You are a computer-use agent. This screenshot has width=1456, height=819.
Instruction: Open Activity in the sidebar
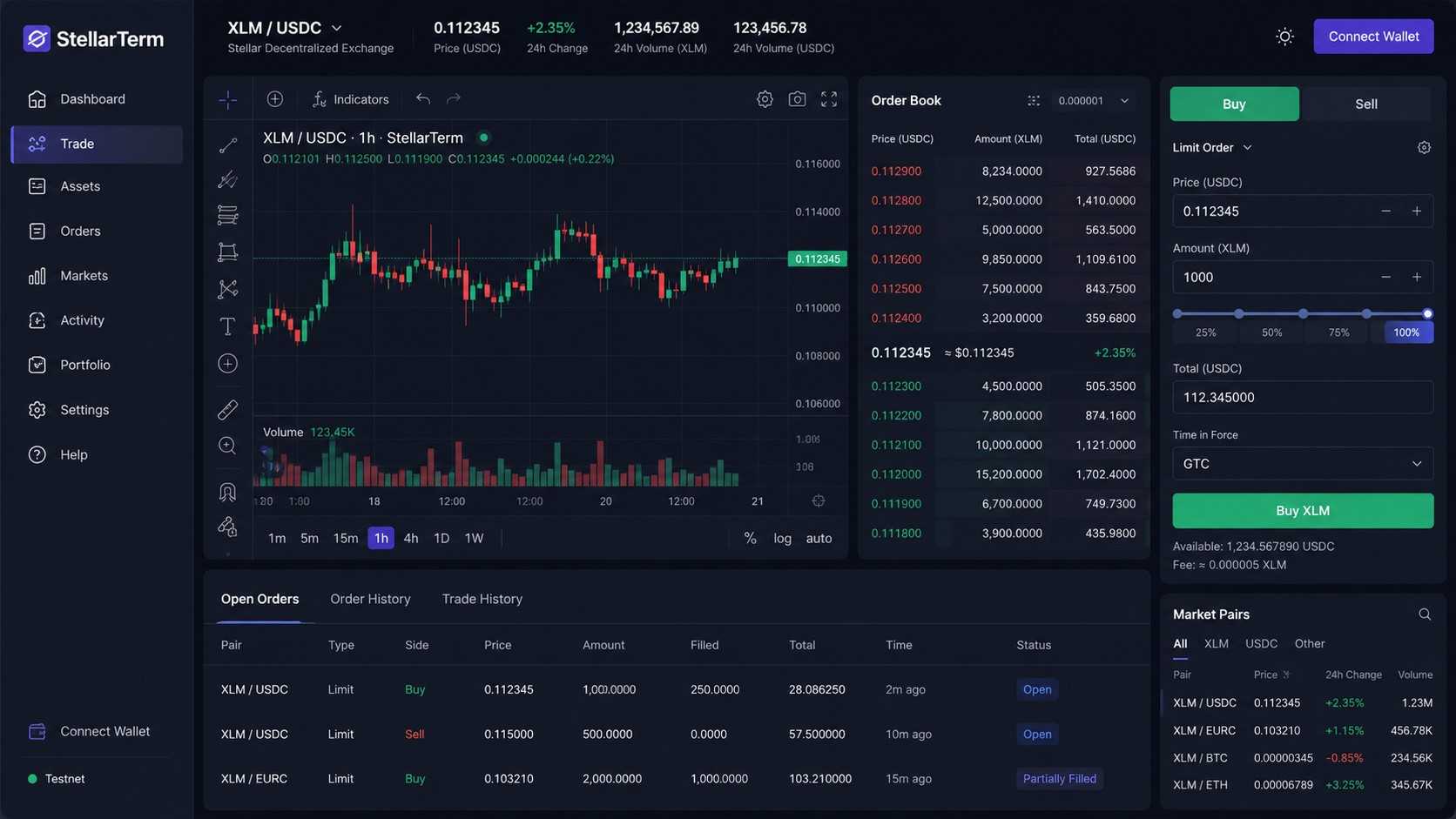click(97, 320)
